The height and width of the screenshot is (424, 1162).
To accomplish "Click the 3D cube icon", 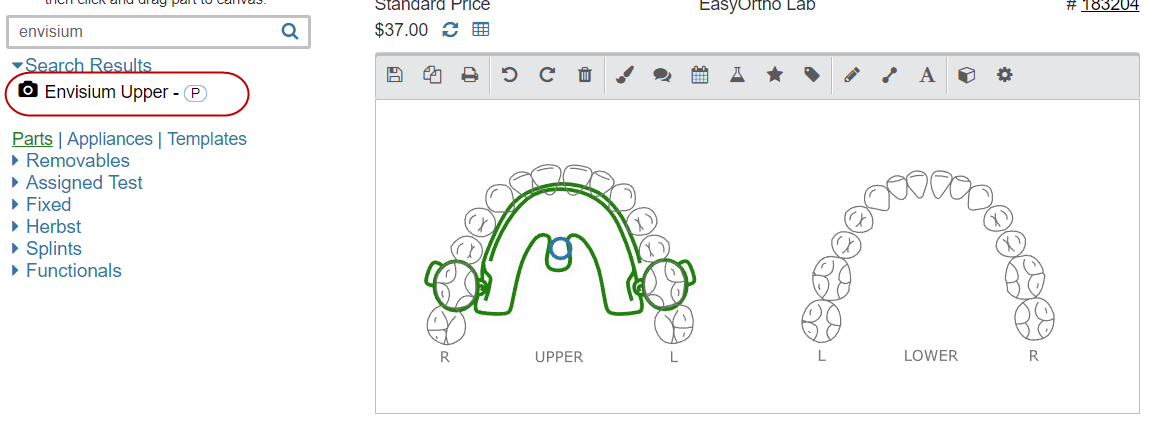I will click(x=966, y=74).
